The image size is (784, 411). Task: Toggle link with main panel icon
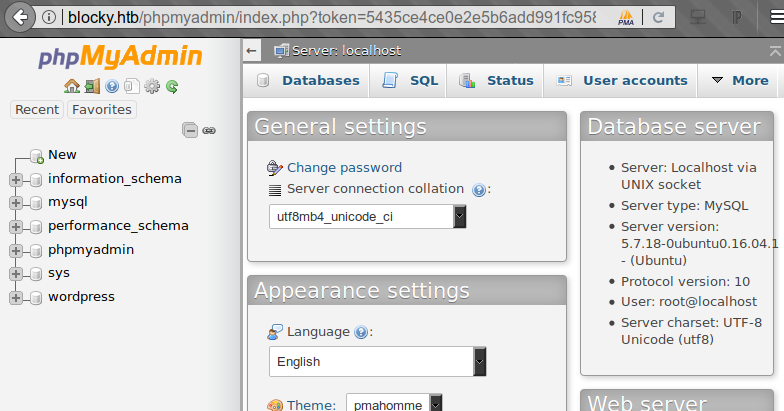tap(209, 130)
